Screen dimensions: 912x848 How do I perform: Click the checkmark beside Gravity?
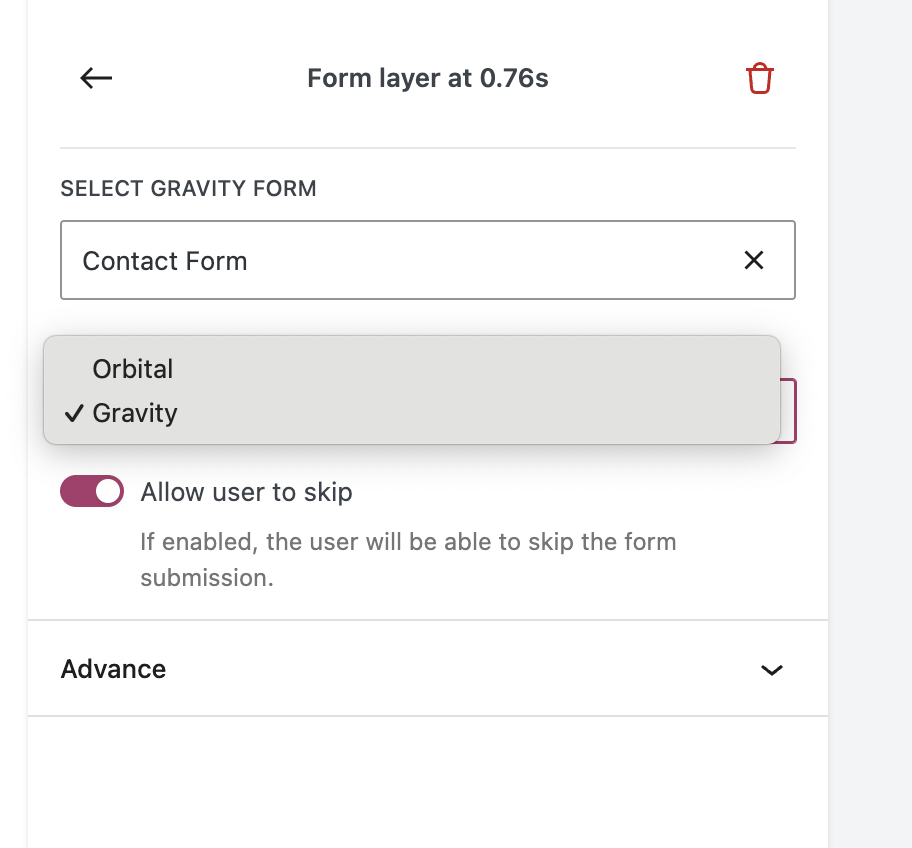(73, 413)
